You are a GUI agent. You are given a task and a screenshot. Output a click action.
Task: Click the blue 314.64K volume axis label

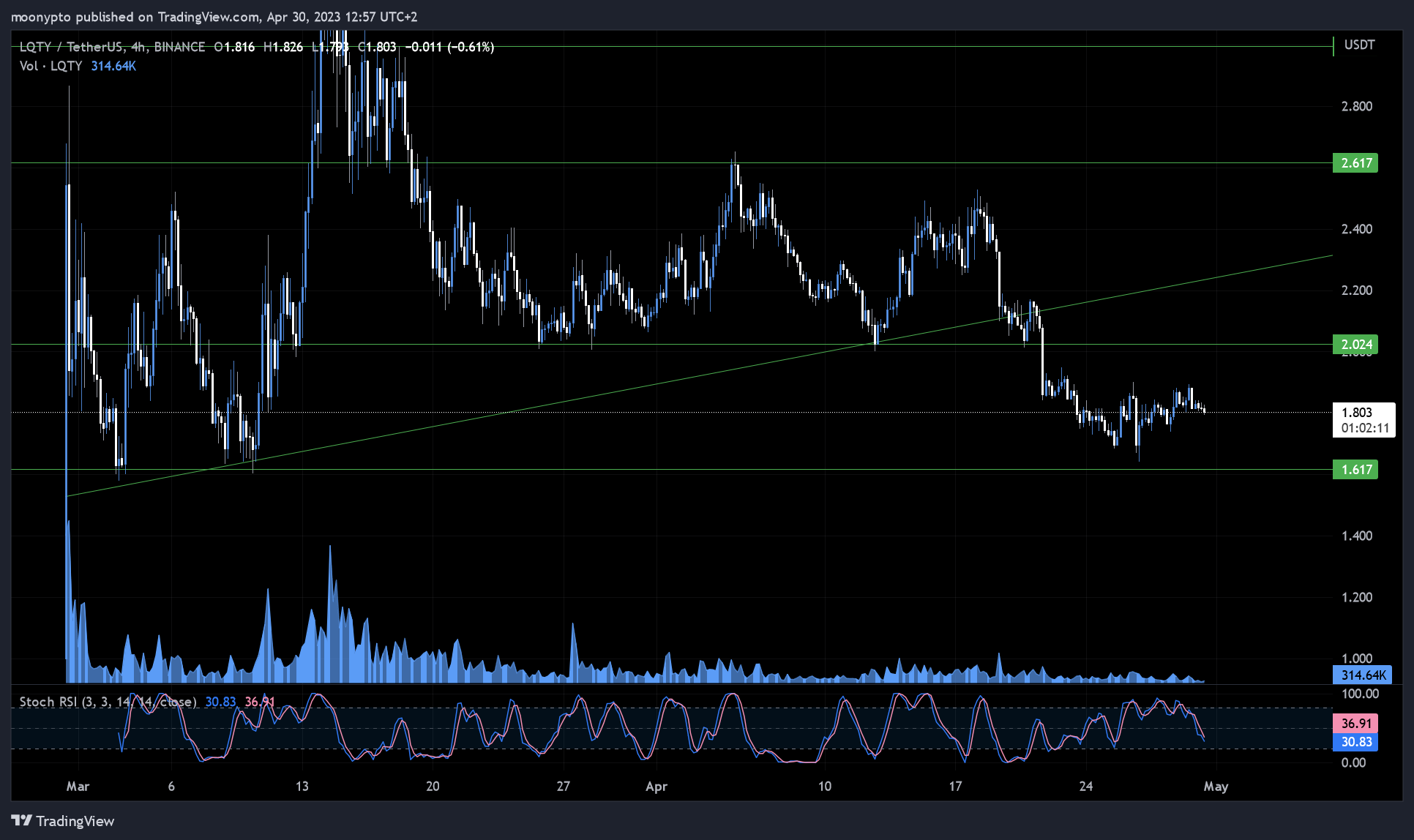[1363, 675]
